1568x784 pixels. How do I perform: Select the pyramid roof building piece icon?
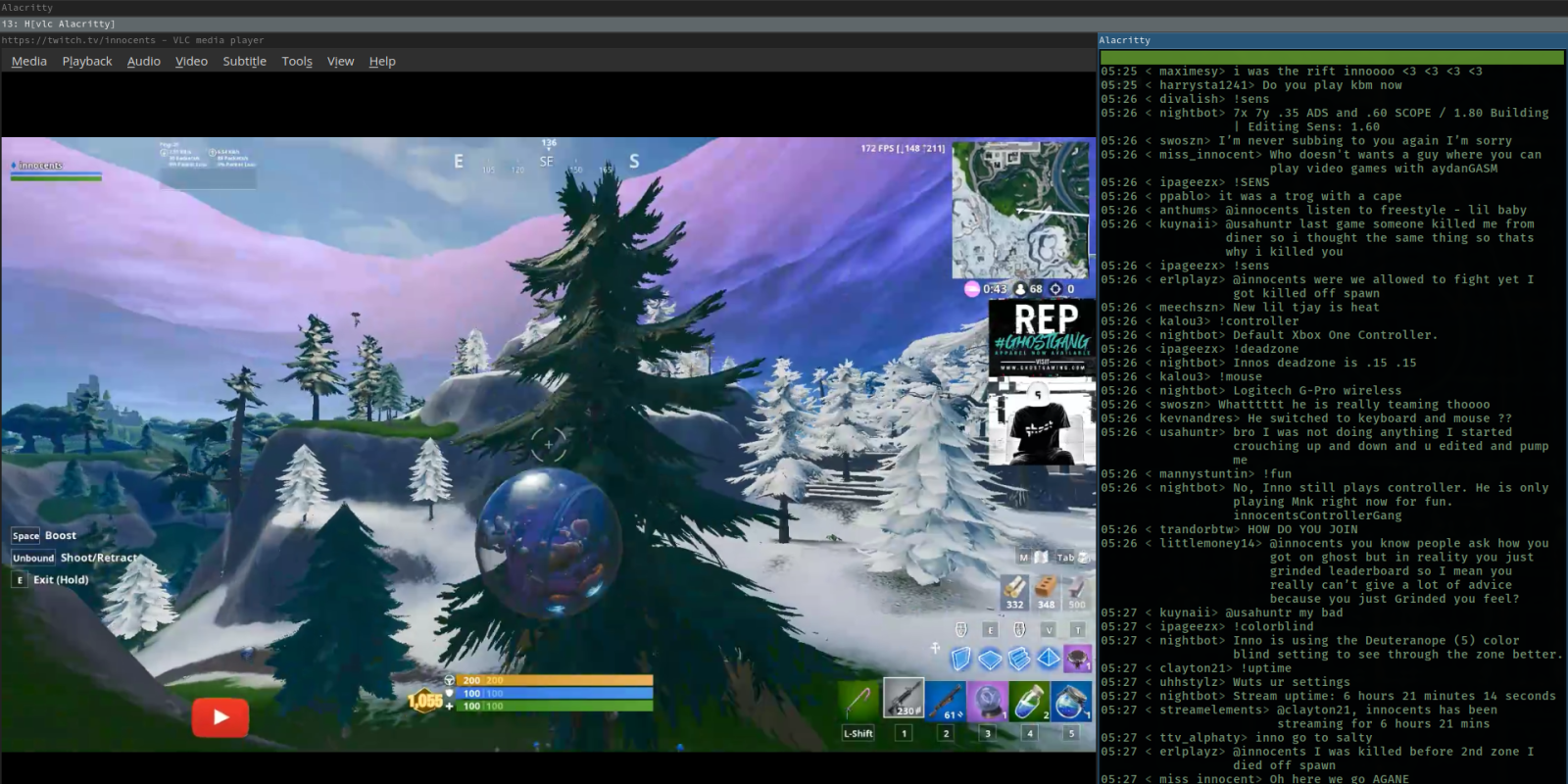pos(1049,659)
